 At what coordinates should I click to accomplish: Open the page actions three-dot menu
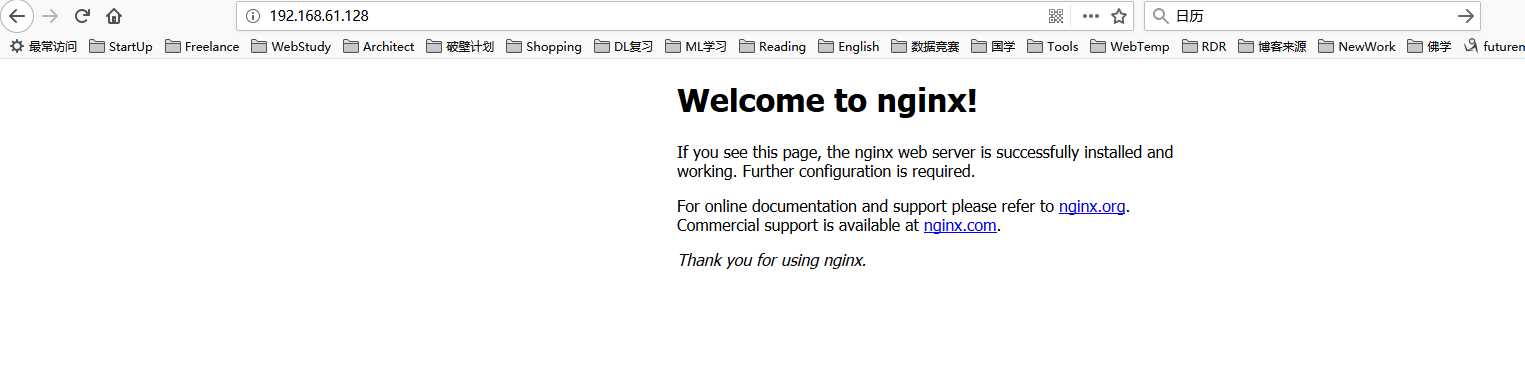(1091, 16)
